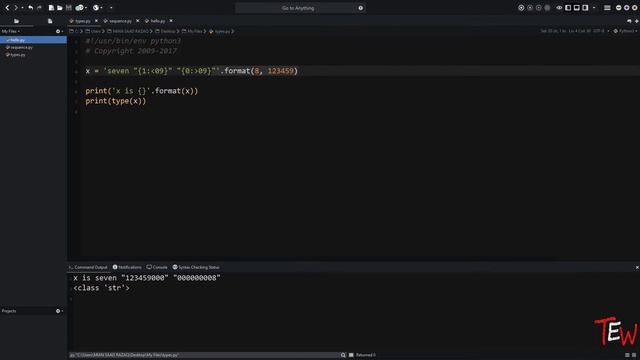Click the stop icon next to Returned 0
Image resolution: width=640 pixels, height=360 pixels.
pos(351,355)
